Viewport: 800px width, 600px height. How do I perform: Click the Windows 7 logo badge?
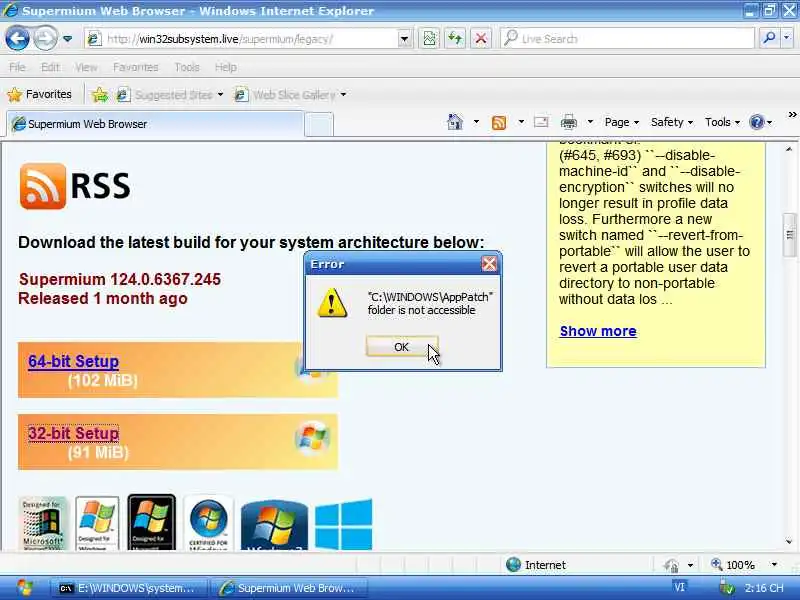tap(274, 526)
